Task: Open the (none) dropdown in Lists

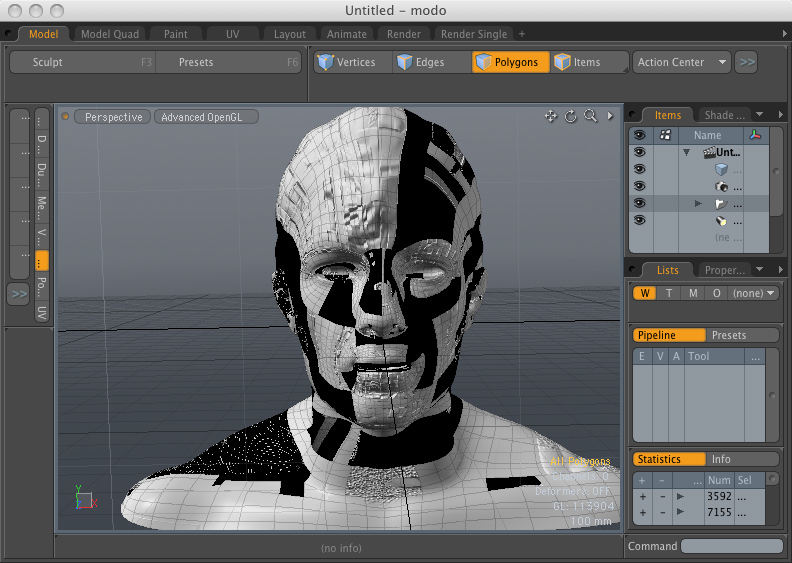Action: click(753, 293)
